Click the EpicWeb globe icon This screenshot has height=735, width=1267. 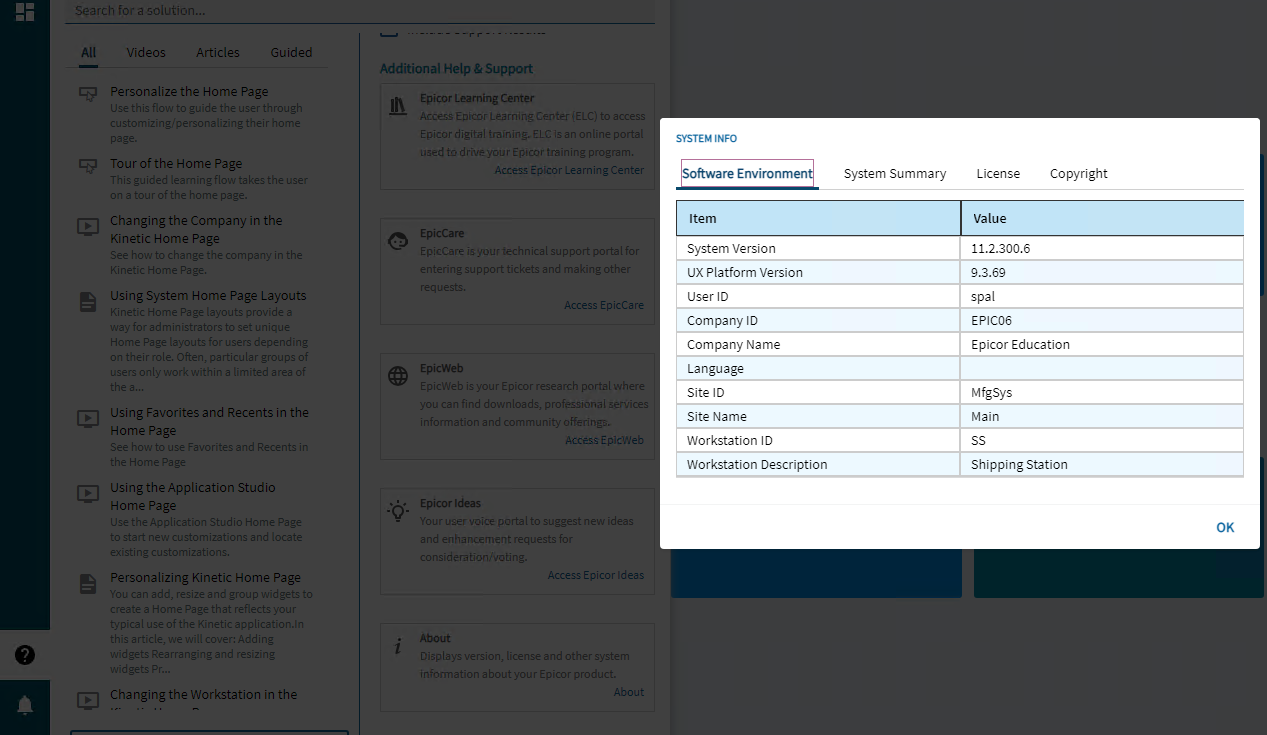(398, 376)
